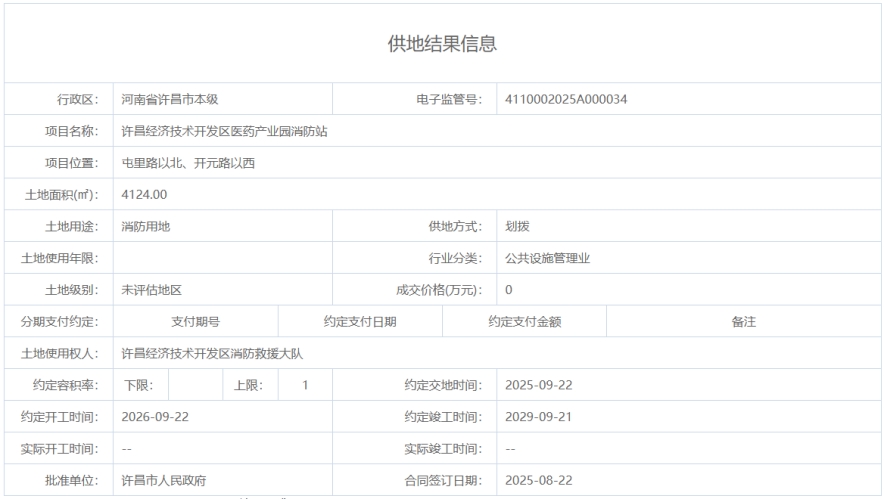Select project location 屯里路以北、开元路以西

(x=187, y=163)
